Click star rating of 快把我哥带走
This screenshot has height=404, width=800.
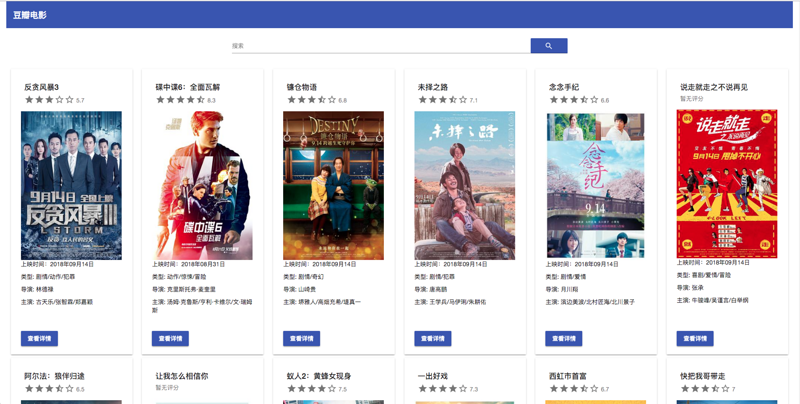pyautogui.click(x=705, y=389)
